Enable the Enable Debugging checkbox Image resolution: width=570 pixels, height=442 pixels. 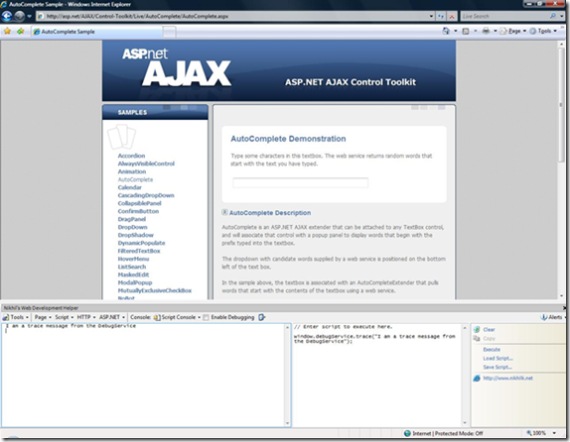pos(206,317)
